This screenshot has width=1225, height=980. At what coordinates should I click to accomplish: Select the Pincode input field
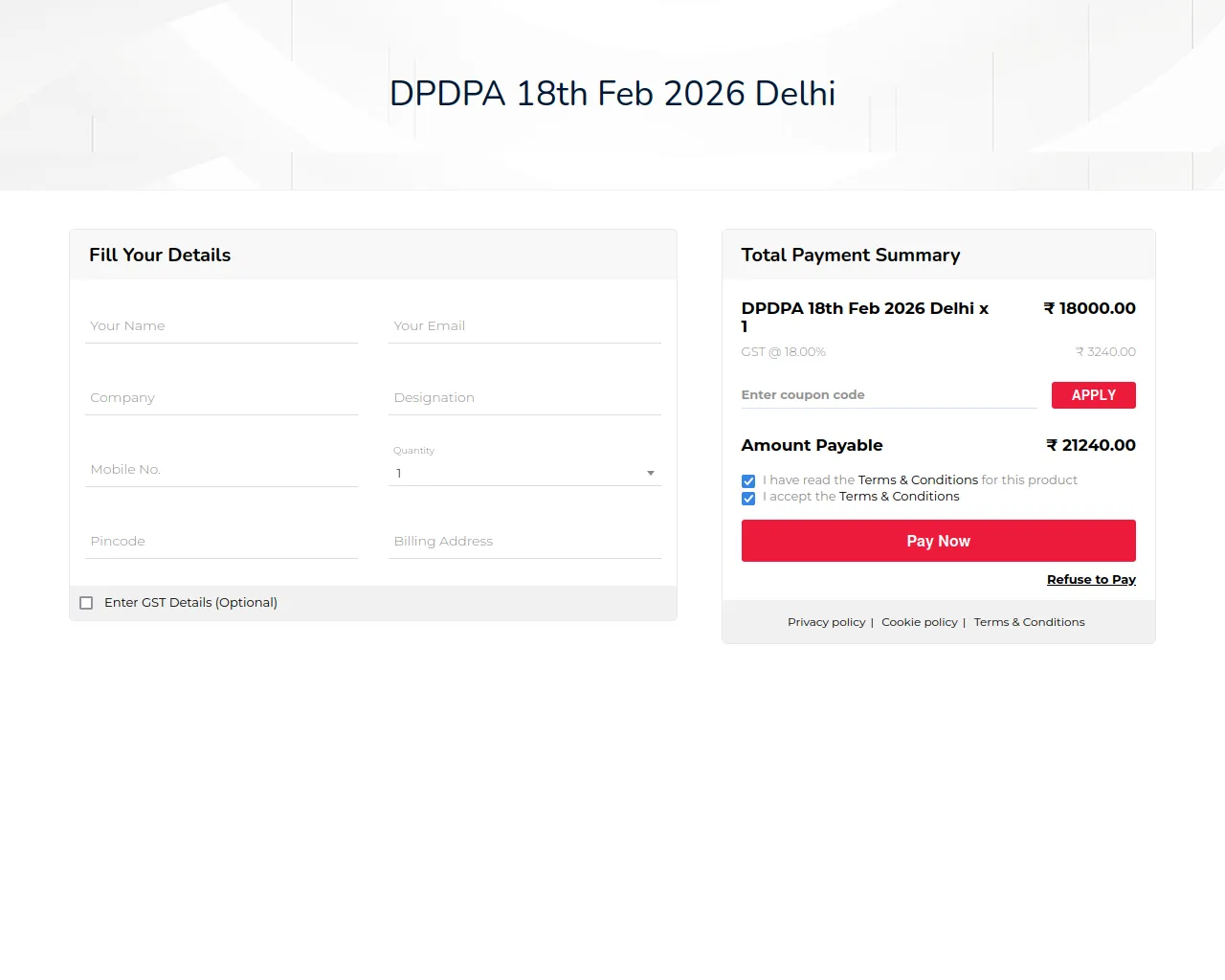(221, 542)
